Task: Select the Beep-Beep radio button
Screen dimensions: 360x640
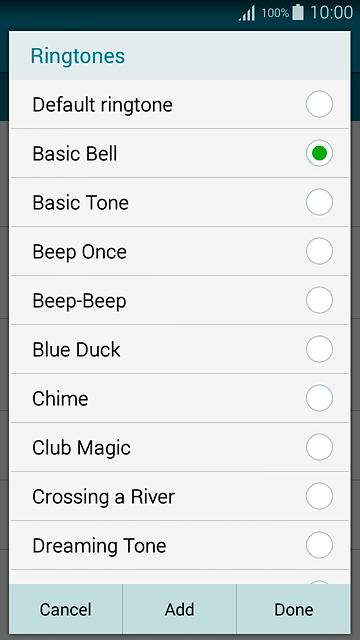Action: pyautogui.click(x=319, y=300)
